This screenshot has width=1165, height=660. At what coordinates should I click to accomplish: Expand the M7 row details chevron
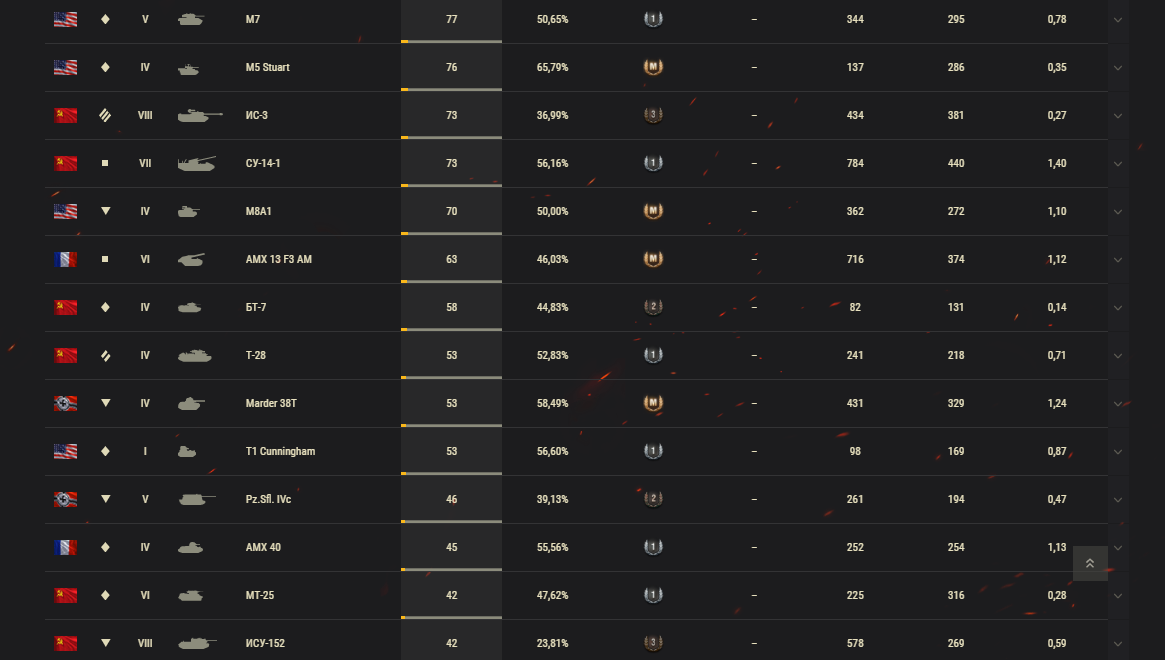(1117, 20)
